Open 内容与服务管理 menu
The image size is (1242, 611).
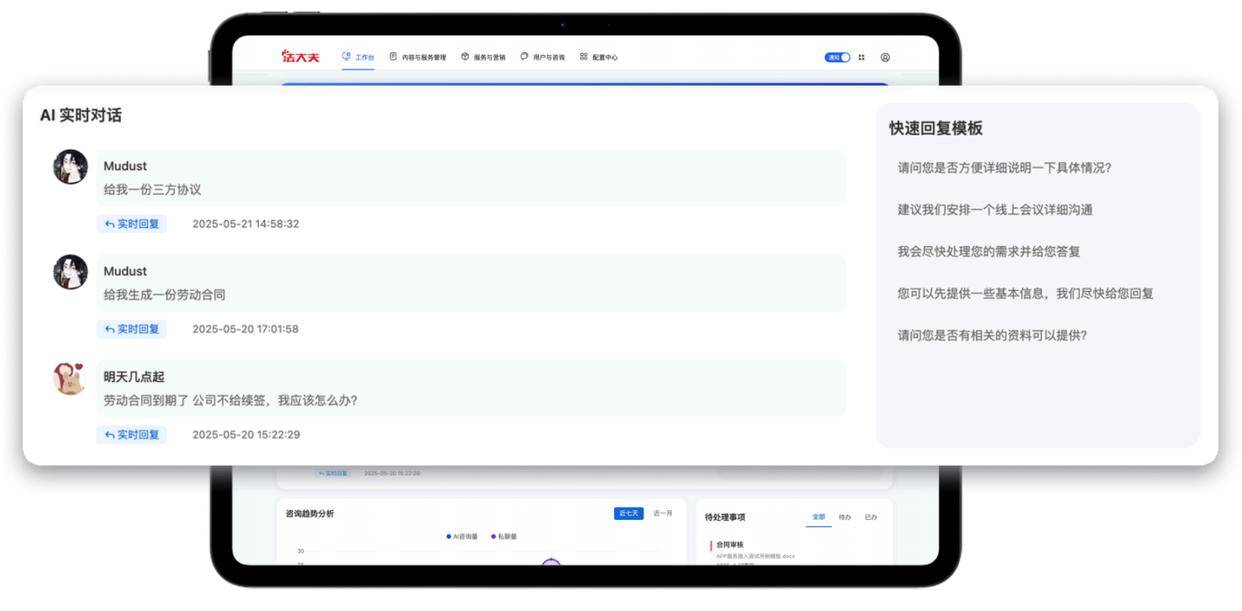coord(418,57)
